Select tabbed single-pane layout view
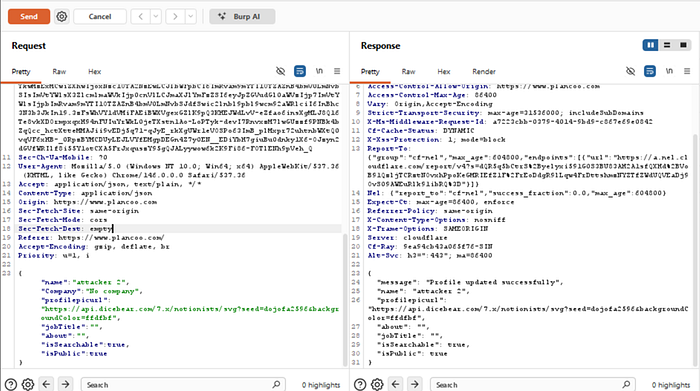Viewport: 700px width, 391px height. click(683, 45)
